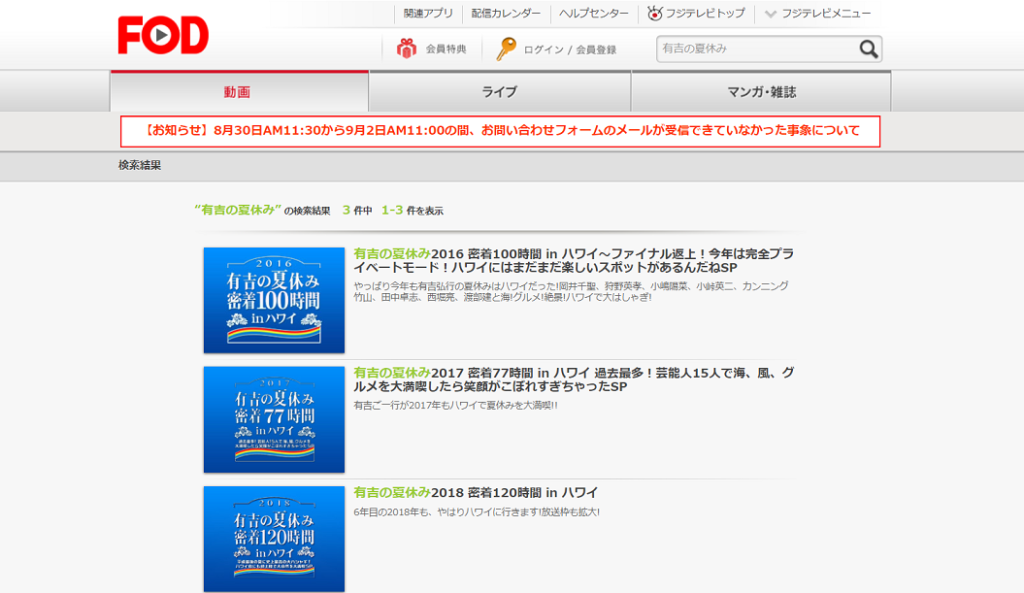Click the magnifying glass search icon
Screen dimensions: 1024x593
coord(868,49)
